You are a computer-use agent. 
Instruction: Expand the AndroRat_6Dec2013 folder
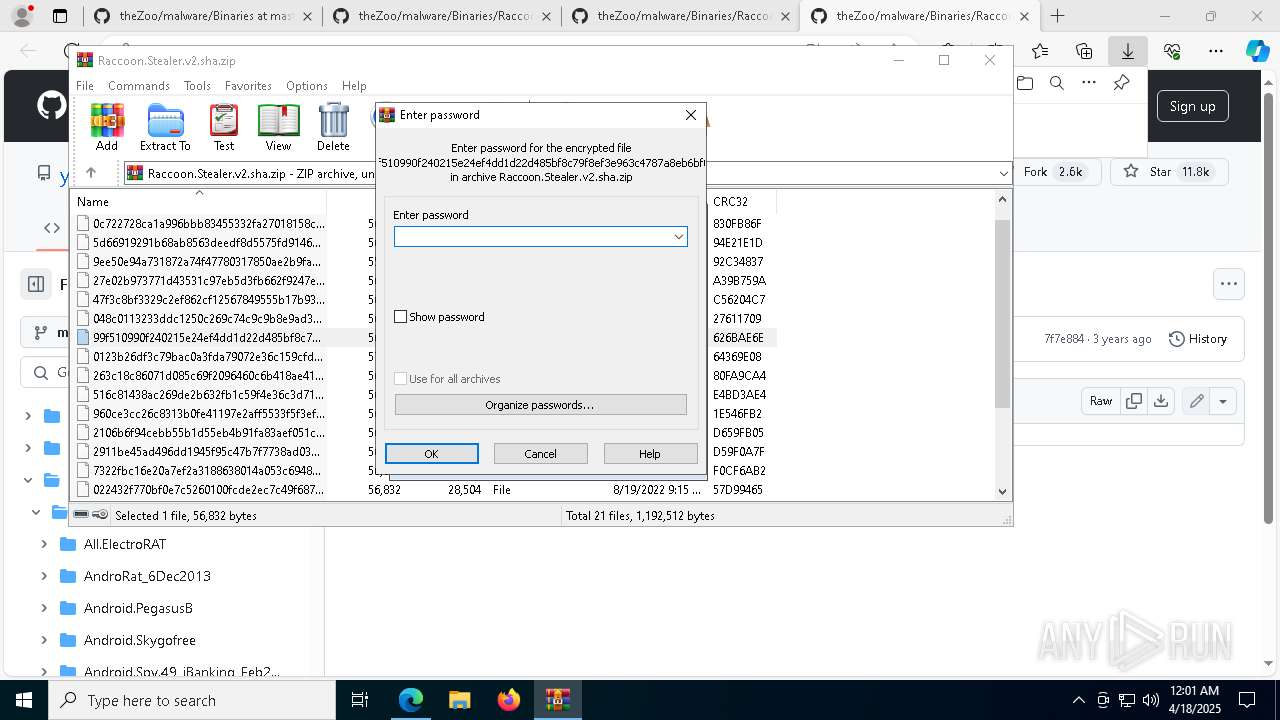click(x=44, y=576)
